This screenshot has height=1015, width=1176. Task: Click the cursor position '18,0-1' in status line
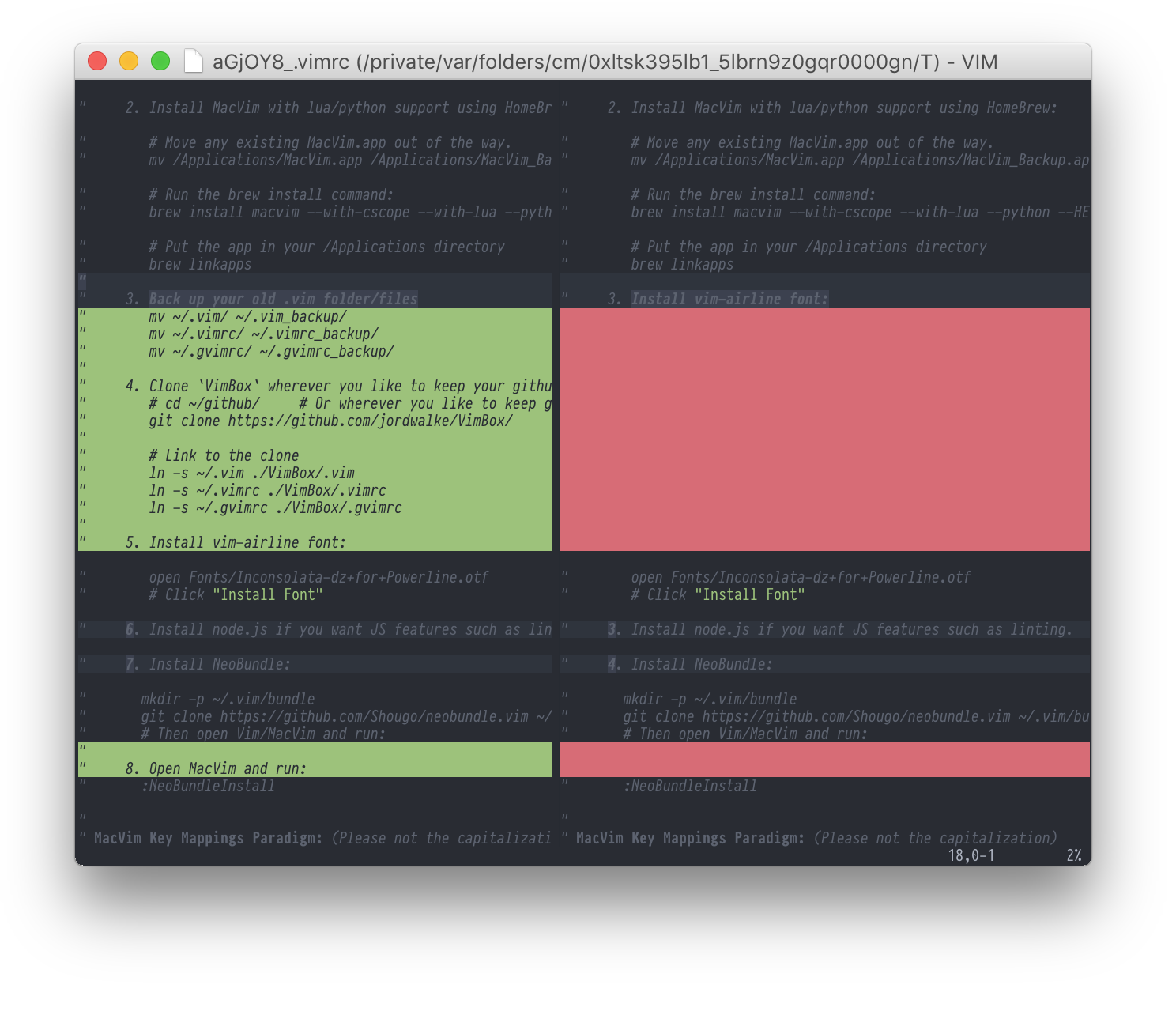click(971, 855)
